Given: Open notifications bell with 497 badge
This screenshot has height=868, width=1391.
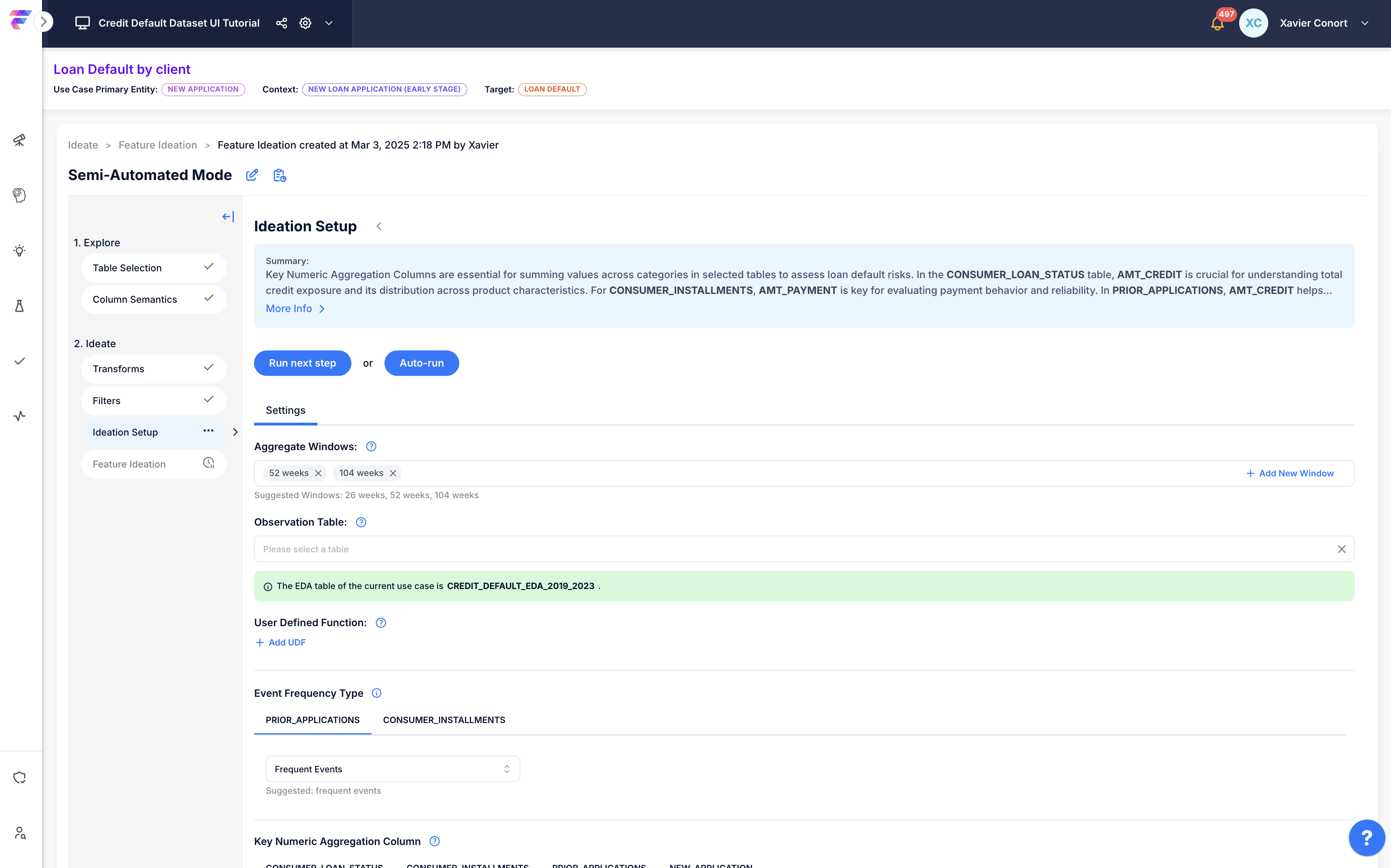Looking at the screenshot, I should tap(1217, 23).
